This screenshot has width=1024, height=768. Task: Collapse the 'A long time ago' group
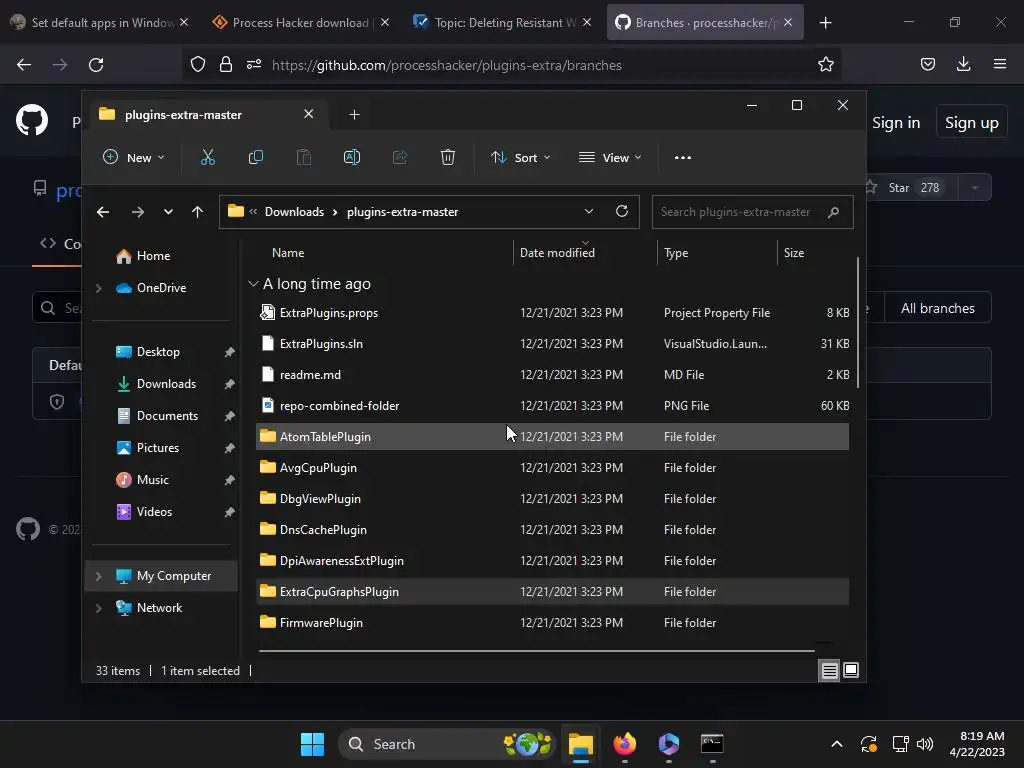tap(253, 284)
